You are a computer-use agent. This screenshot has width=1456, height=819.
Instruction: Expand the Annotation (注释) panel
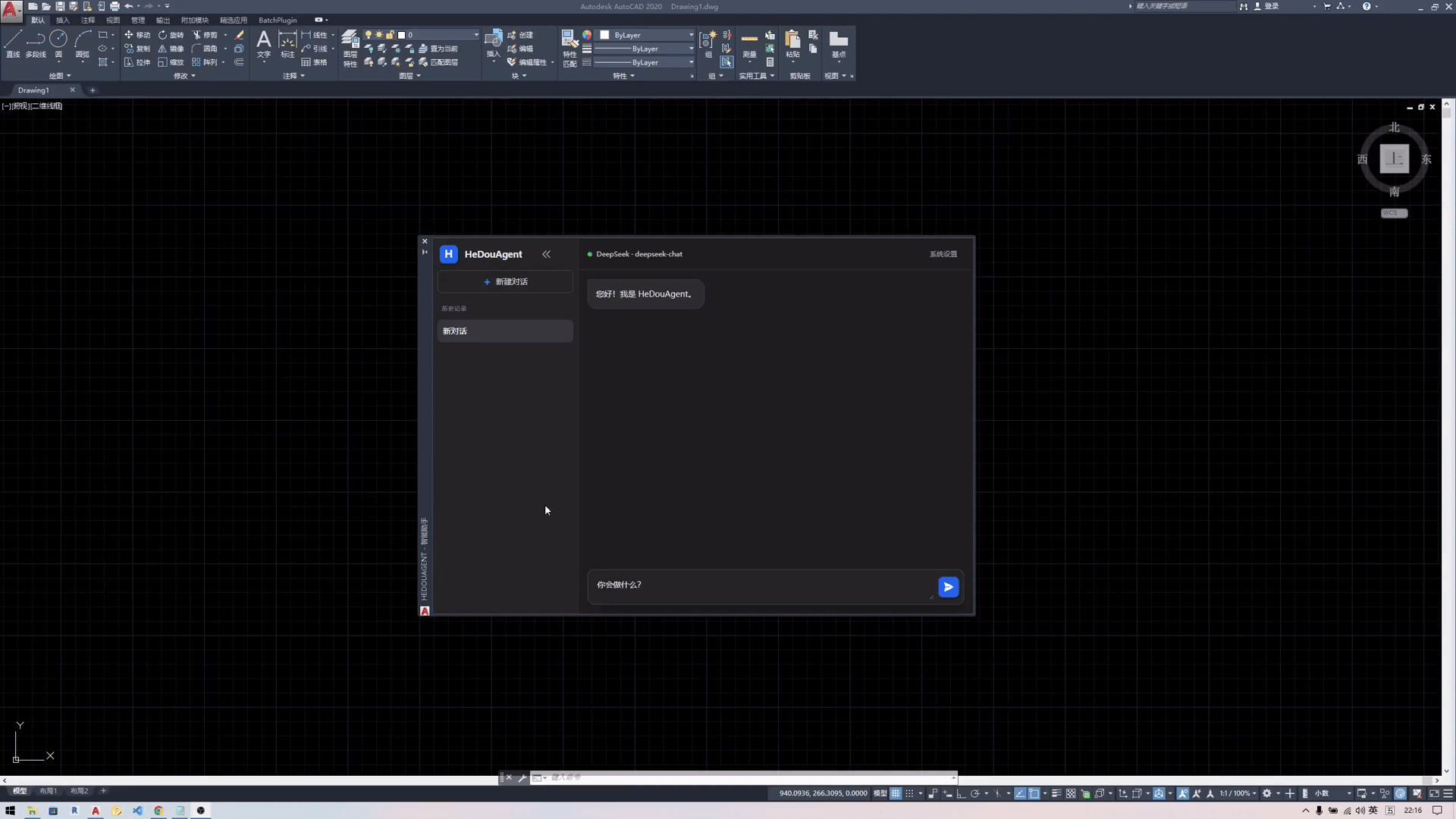pyautogui.click(x=293, y=76)
